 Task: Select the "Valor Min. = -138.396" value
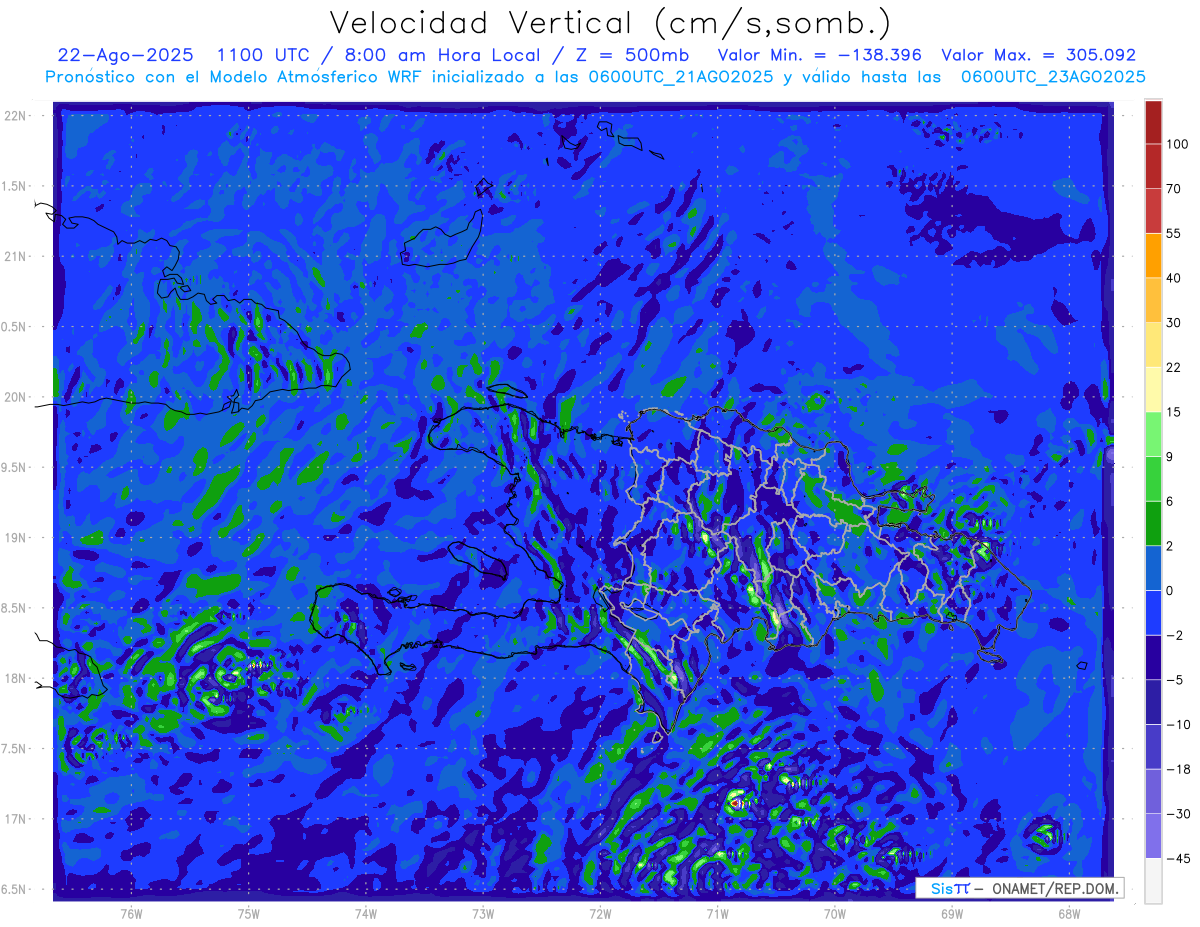820,55
